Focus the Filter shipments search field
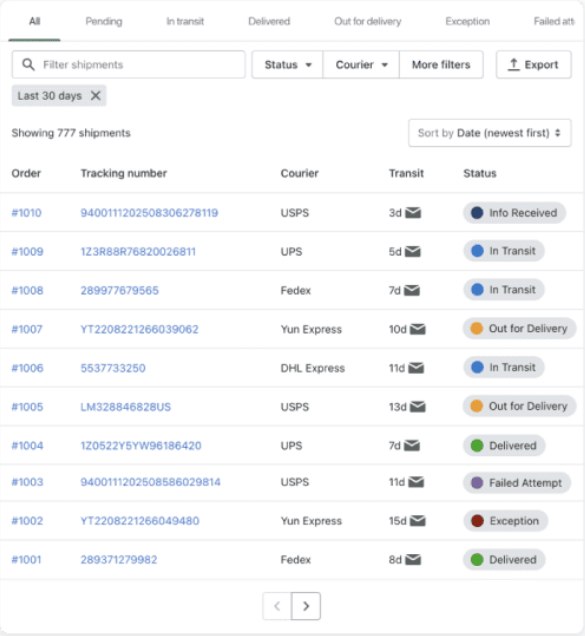The height and width of the screenshot is (636, 585). 128,64
